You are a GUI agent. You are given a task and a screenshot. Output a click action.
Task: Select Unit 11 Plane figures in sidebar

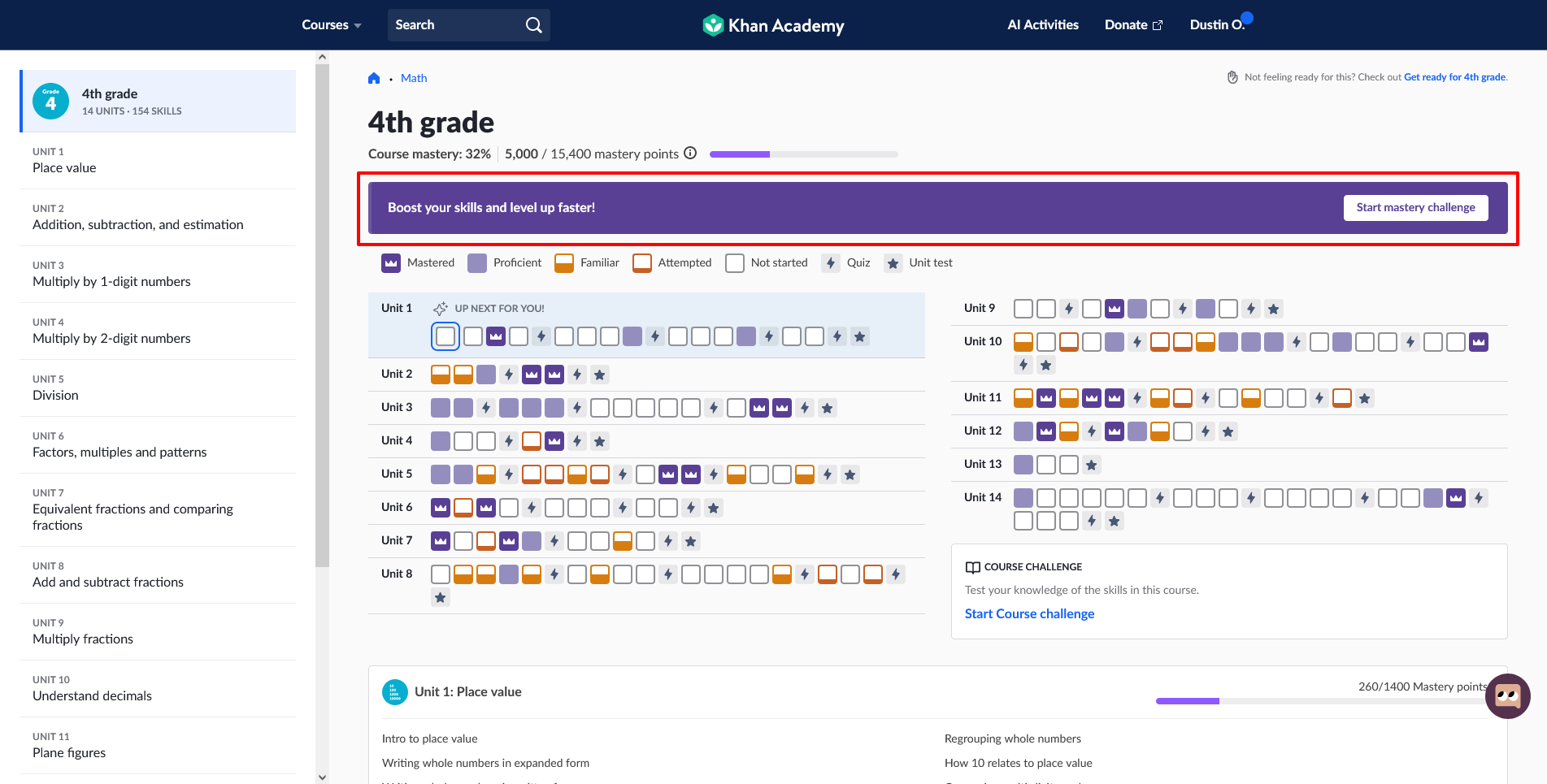tap(157, 746)
